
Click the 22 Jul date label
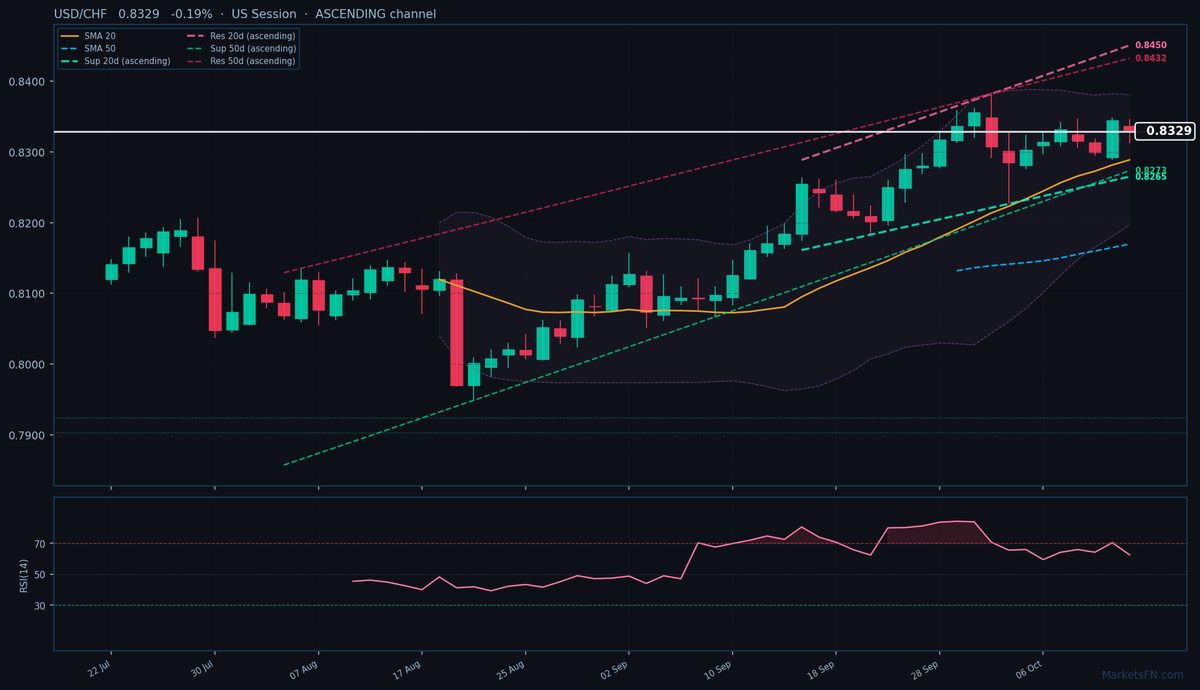pos(98,668)
